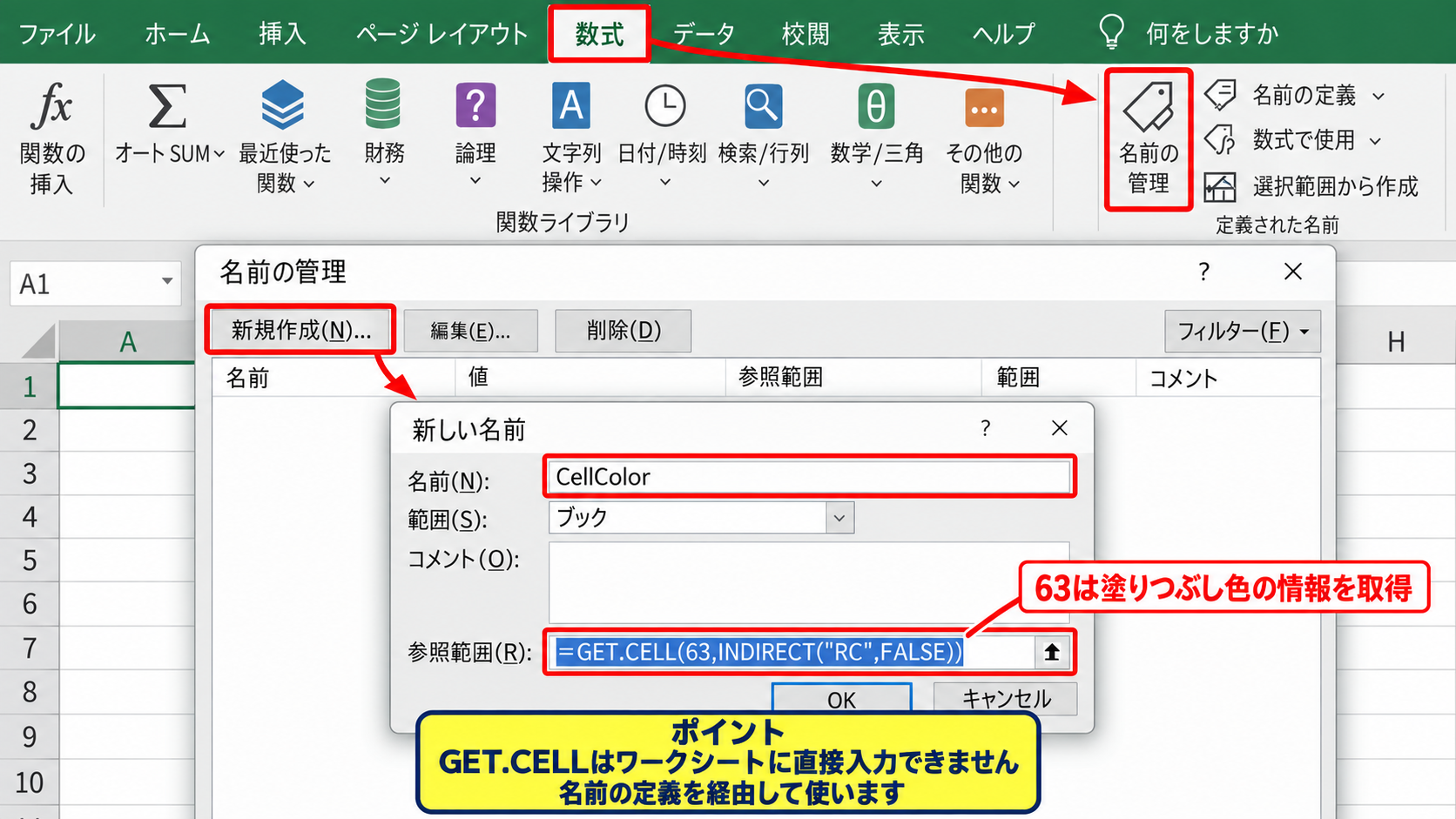Click the 削除(D) button

[x=624, y=331]
